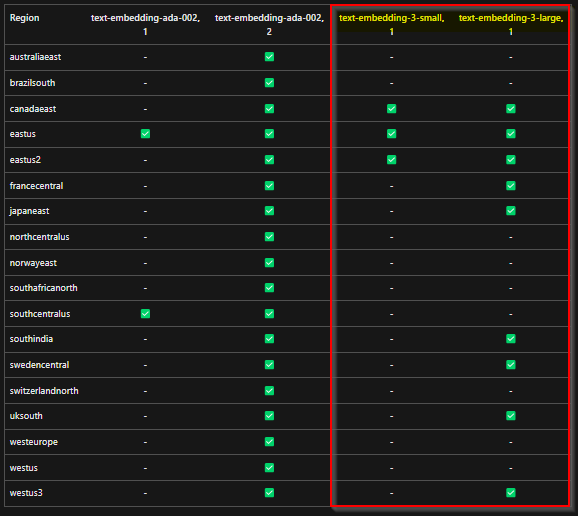This screenshot has width=578, height=516.
Task: Select the switzerlandnorth region row label
Action: [44, 391]
